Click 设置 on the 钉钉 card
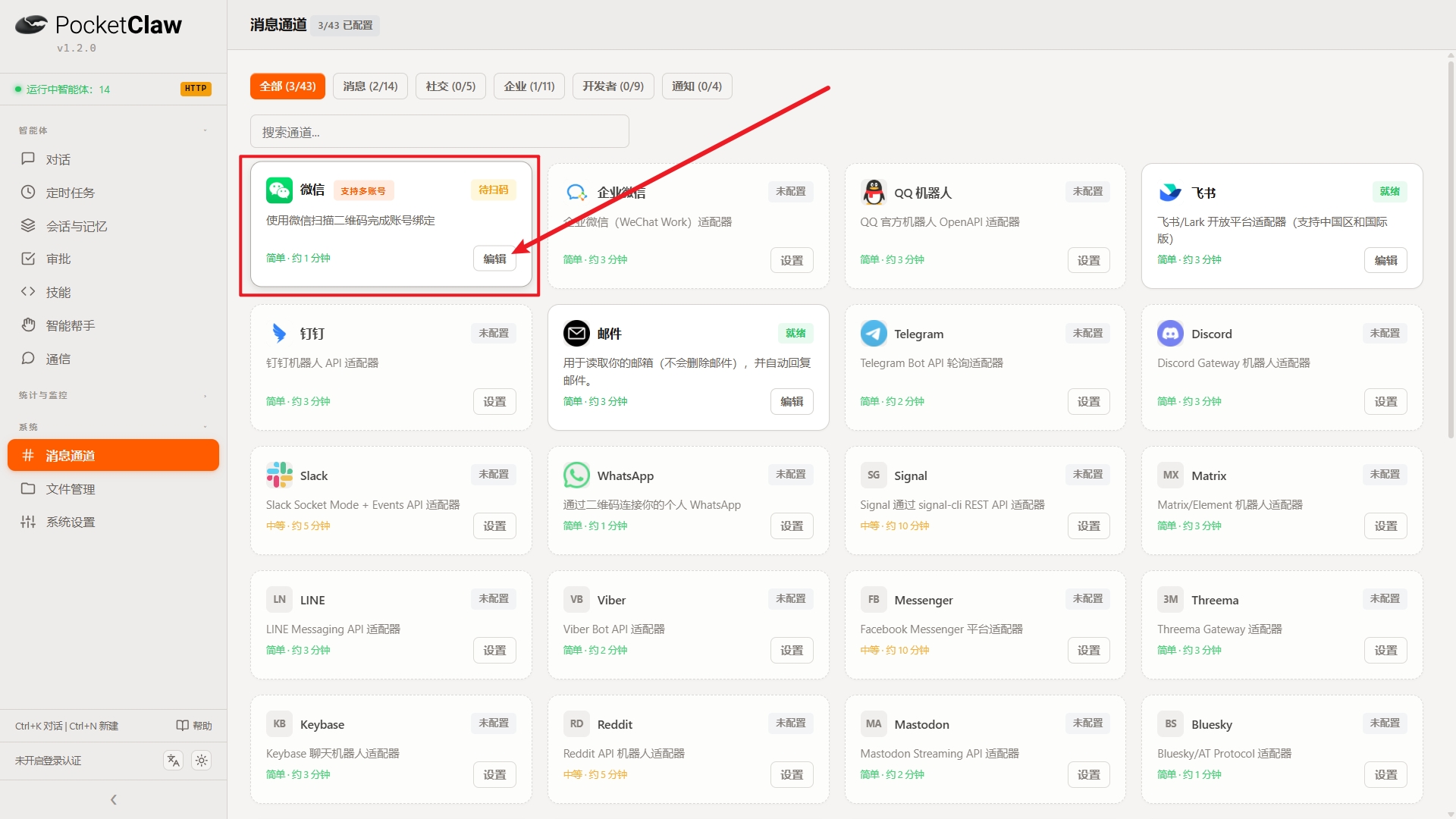1456x819 pixels. pyautogui.click(x=494, y=402)
